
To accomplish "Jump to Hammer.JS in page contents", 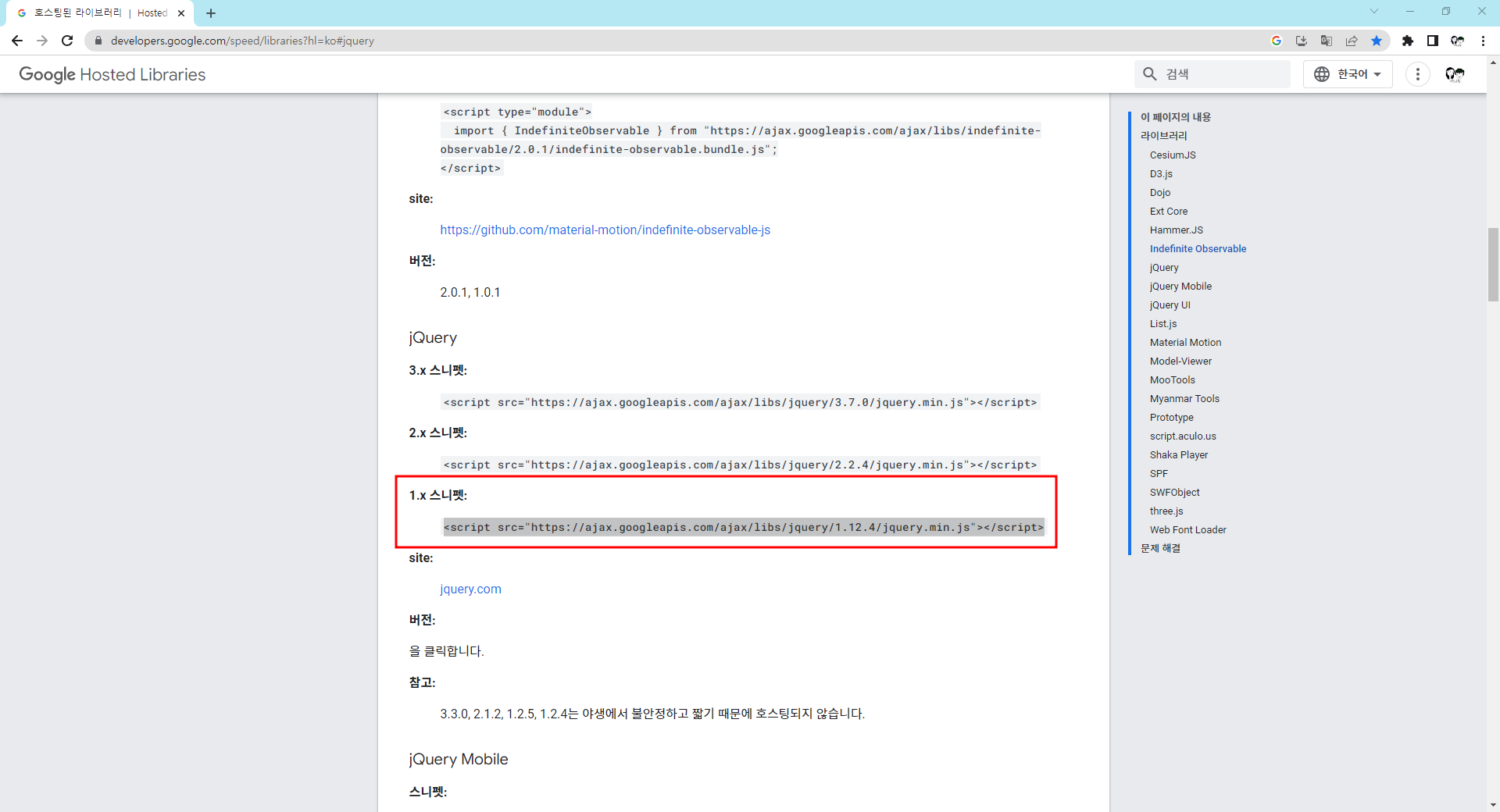I will [1177, 230].
